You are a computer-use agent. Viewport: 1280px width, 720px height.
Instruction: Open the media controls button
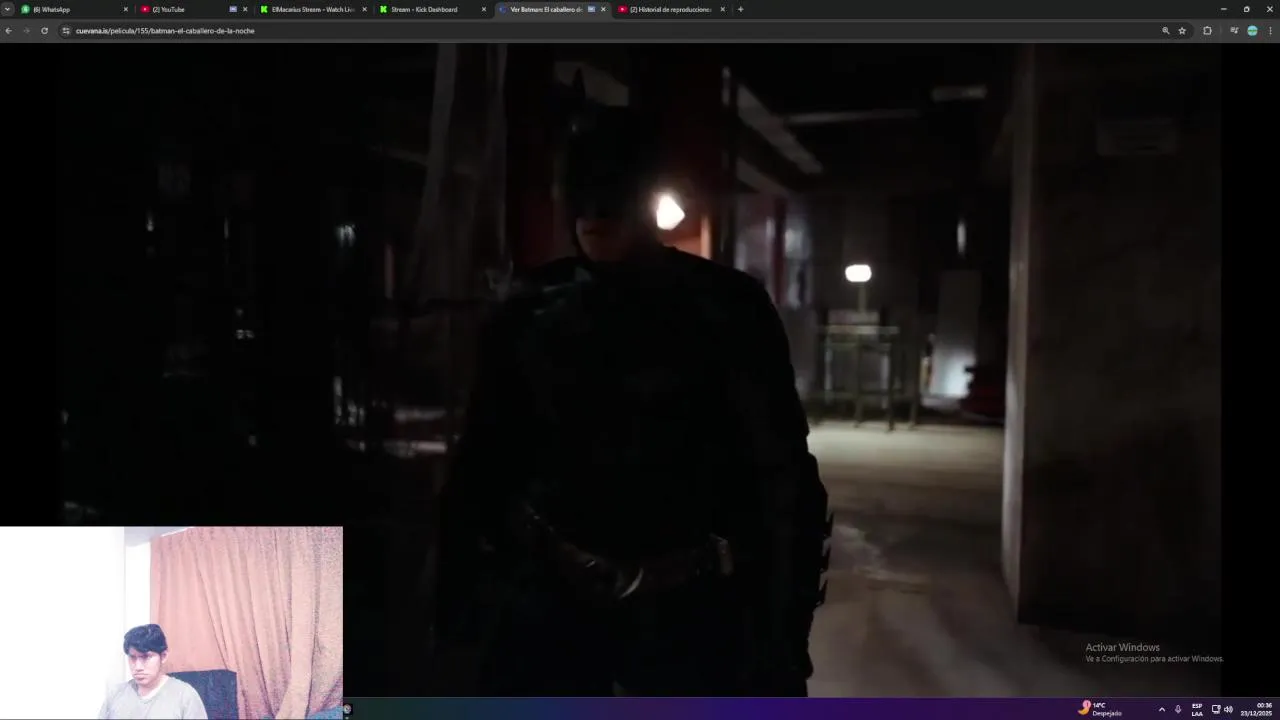[x=1234, y=31]
